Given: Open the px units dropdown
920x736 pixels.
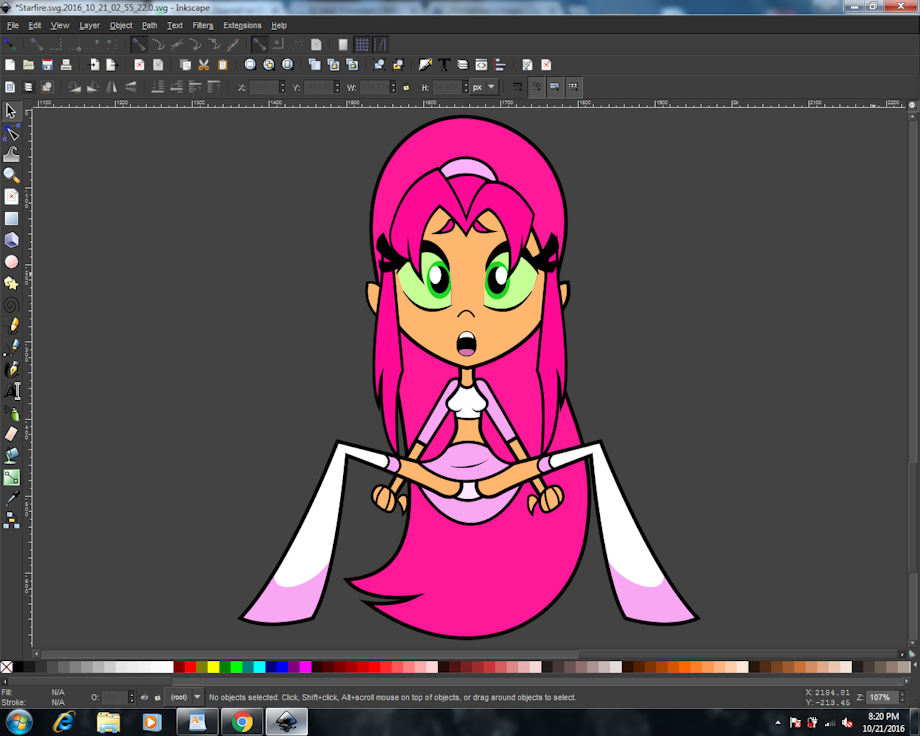Looking at the screenshot, I should [x=485, y=87].
